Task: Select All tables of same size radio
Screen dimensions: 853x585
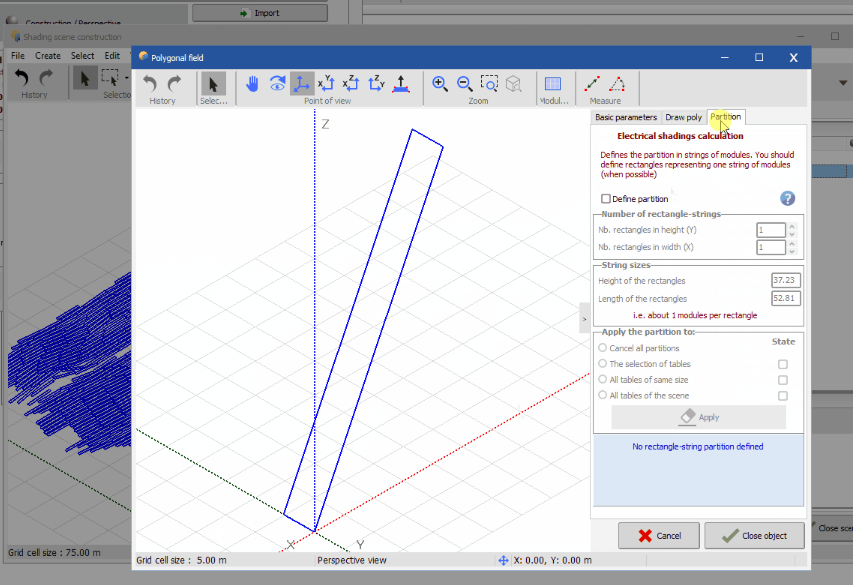Action: (x=603, y=379)
